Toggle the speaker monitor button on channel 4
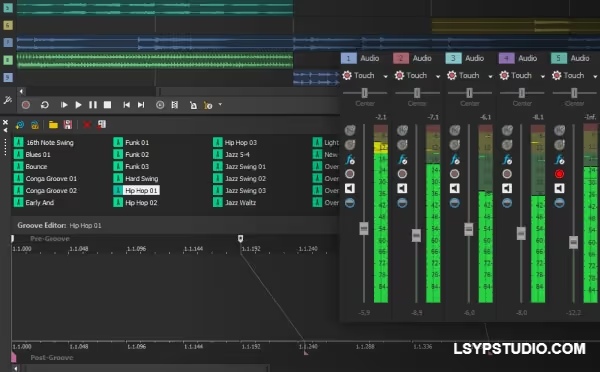This screenshot has width=600, height=372. [x=507, y=188]
